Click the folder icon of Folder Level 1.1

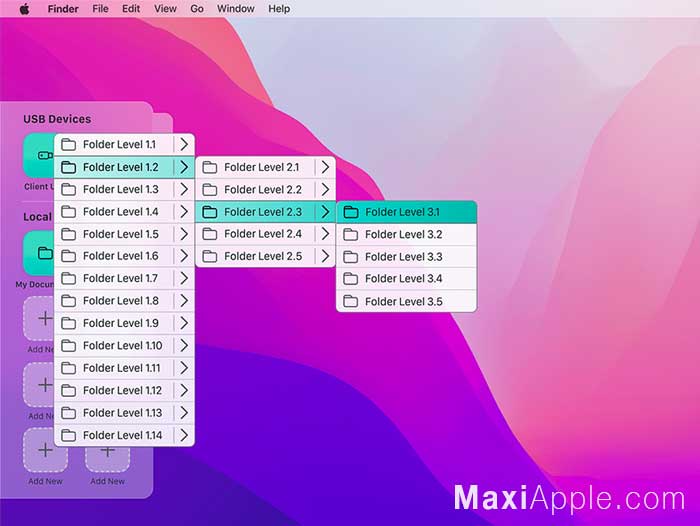pyautogui.click(x=68, y=144)
